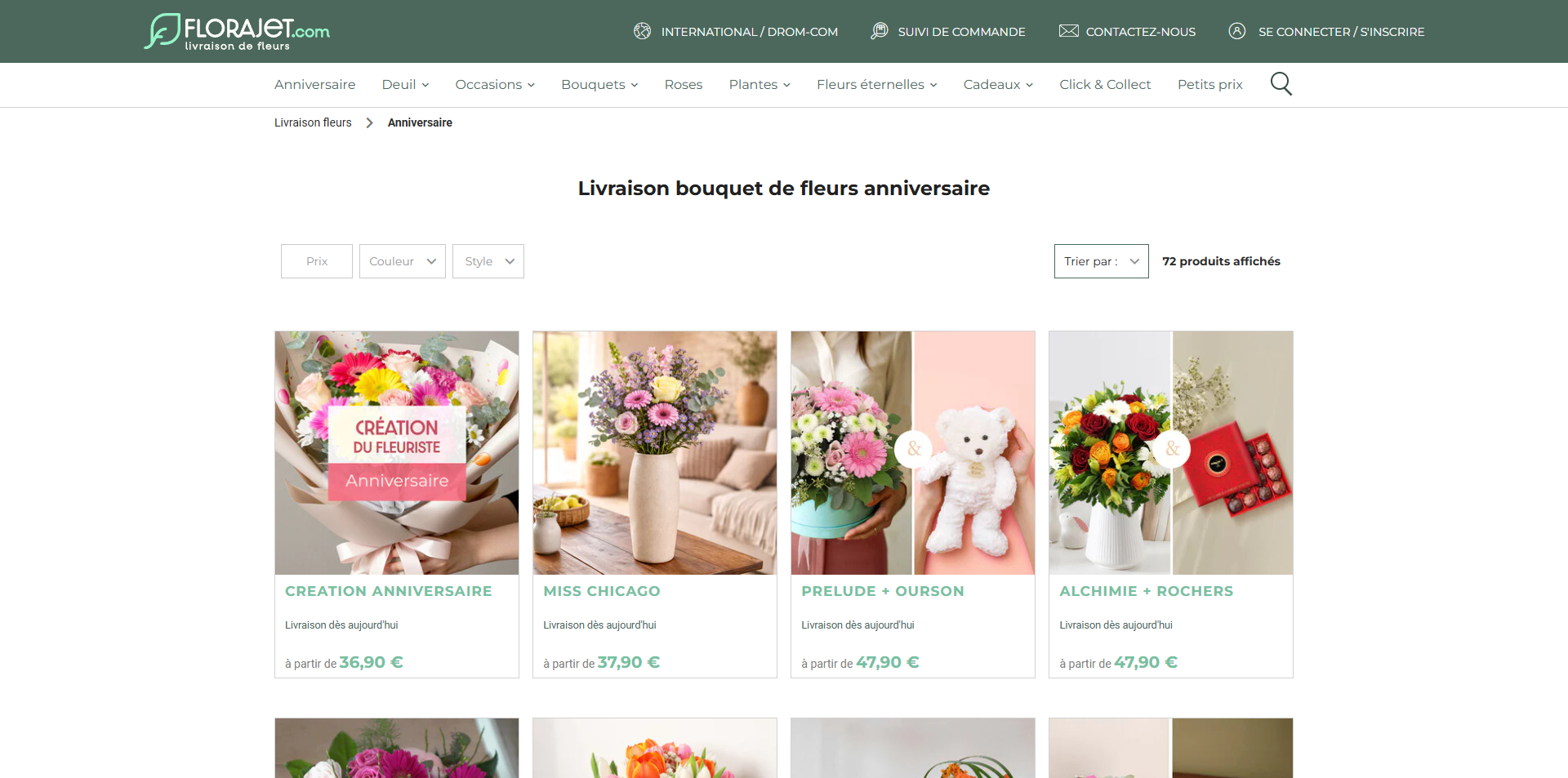The width and height of the screenshot is (1568, 778).
Task: Click the Anniversaire breadcrumb label
Action: click(420, 122)
